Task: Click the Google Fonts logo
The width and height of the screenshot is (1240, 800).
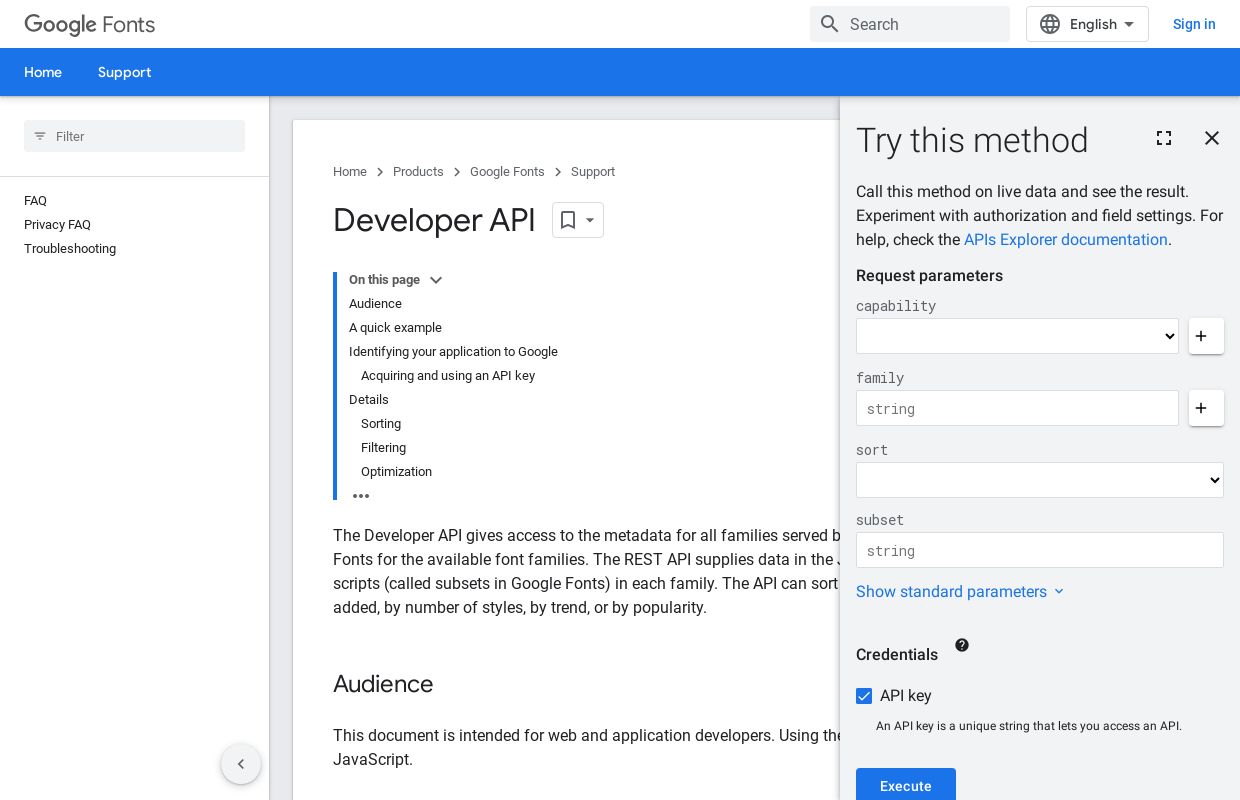Action: coord(89,24)
